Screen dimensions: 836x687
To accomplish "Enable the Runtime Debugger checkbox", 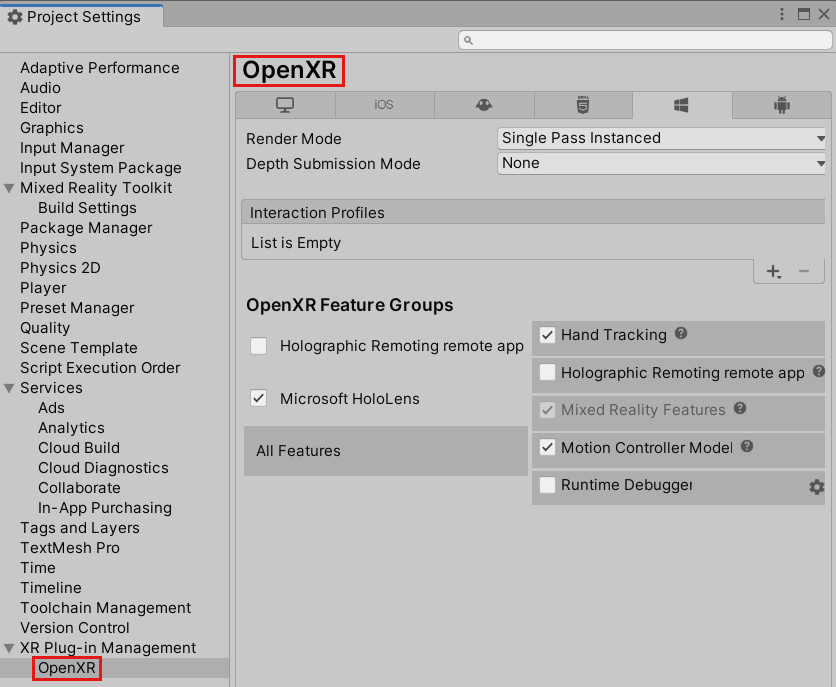I will pyautogui.click(x=547, y=485).
